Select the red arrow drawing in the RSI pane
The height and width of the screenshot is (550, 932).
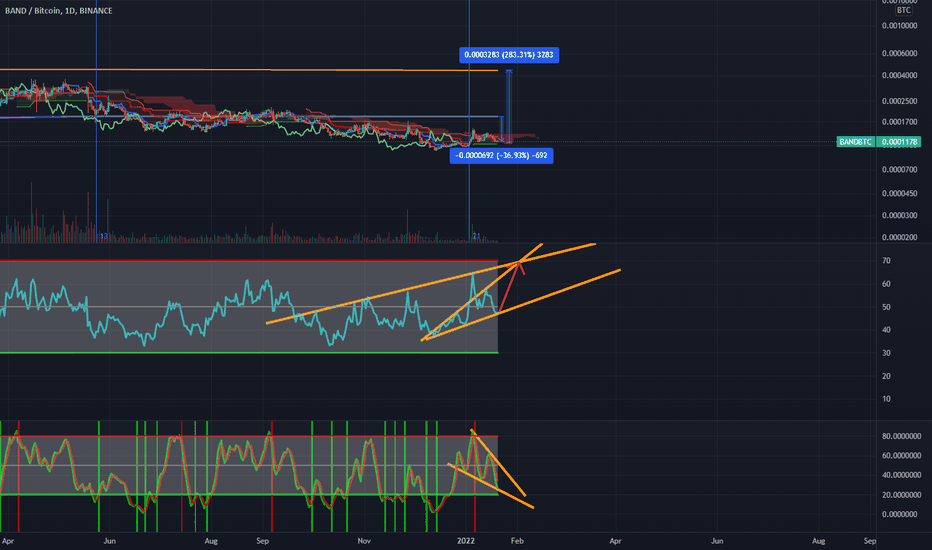click(x=512, y=287)
